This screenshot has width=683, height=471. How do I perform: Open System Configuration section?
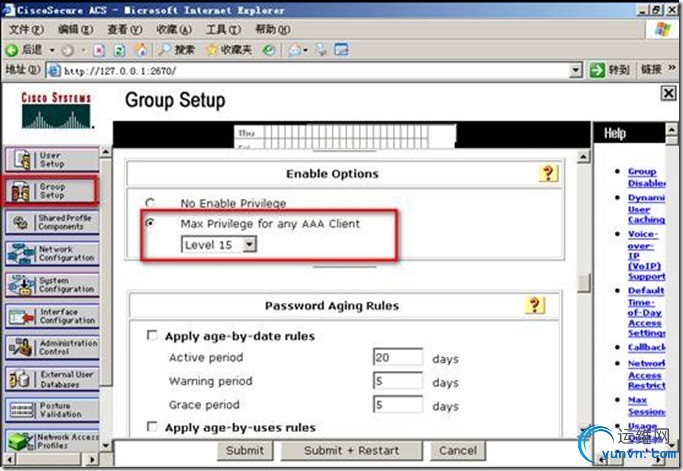(x=52, y=285)
